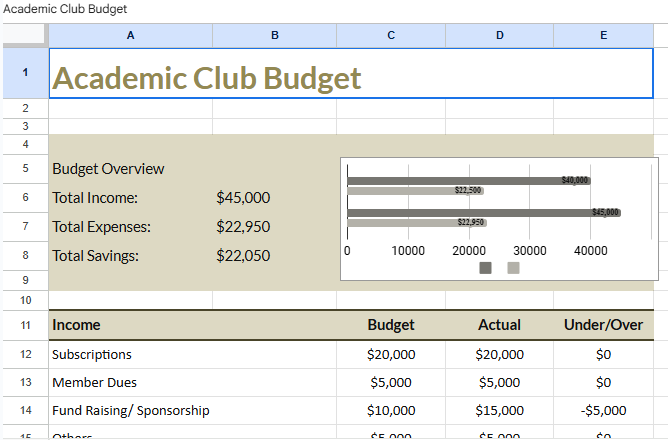Image resolution: width=668 pixels, height=440 pixels.
Task: Select row 1 header
Action: tap(24, 73)
